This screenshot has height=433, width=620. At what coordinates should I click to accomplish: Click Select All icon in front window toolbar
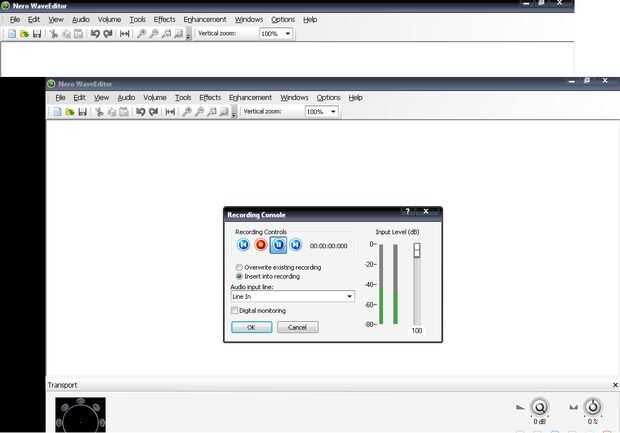(170, 112)
